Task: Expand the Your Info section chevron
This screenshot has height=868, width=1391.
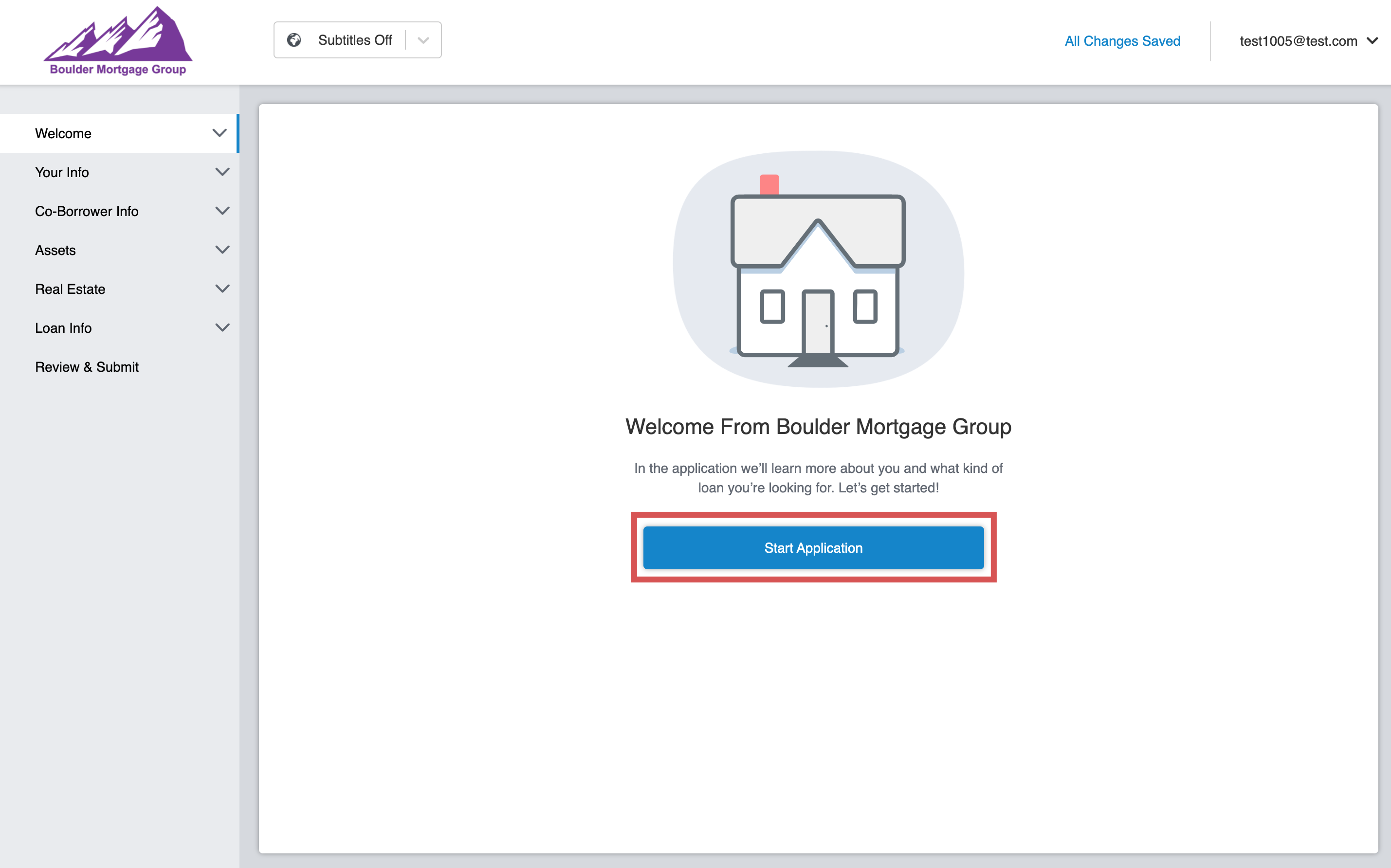Action: point(222,172)
